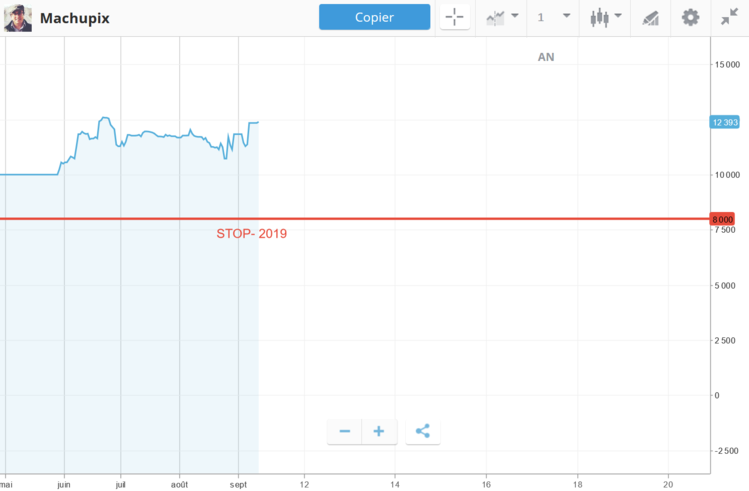Click the blue 12 393 price label
The height and width of the screenshot is (491, 749).
[x=723, y=122]
